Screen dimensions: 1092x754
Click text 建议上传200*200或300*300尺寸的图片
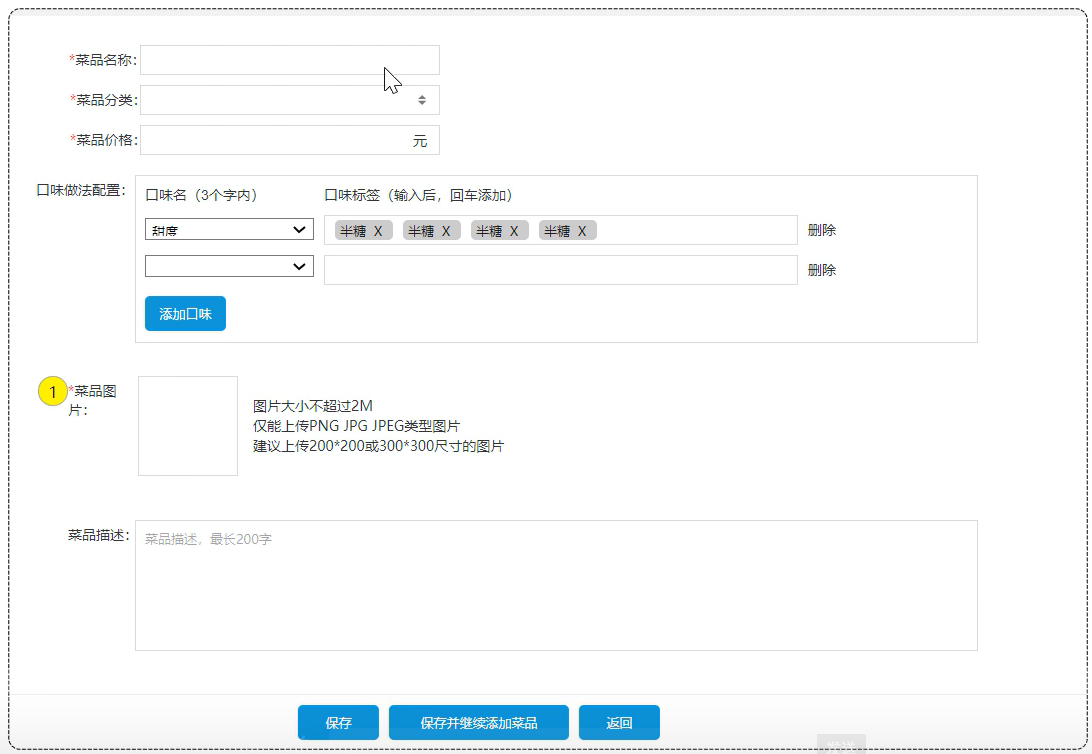point(378,446)
